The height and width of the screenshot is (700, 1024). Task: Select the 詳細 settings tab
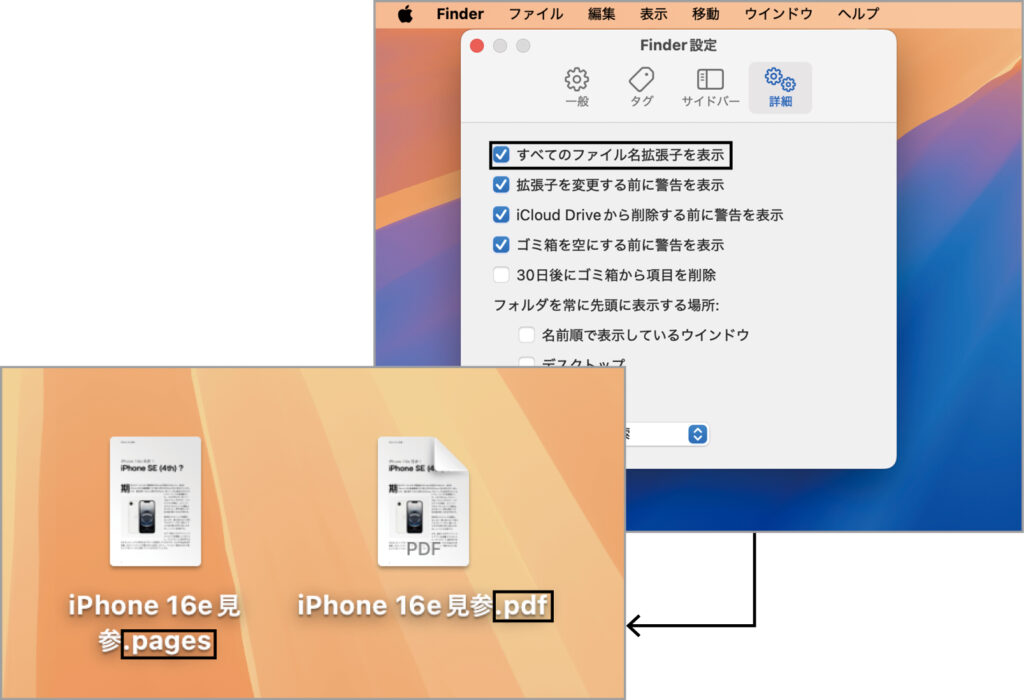pos(780,88)
